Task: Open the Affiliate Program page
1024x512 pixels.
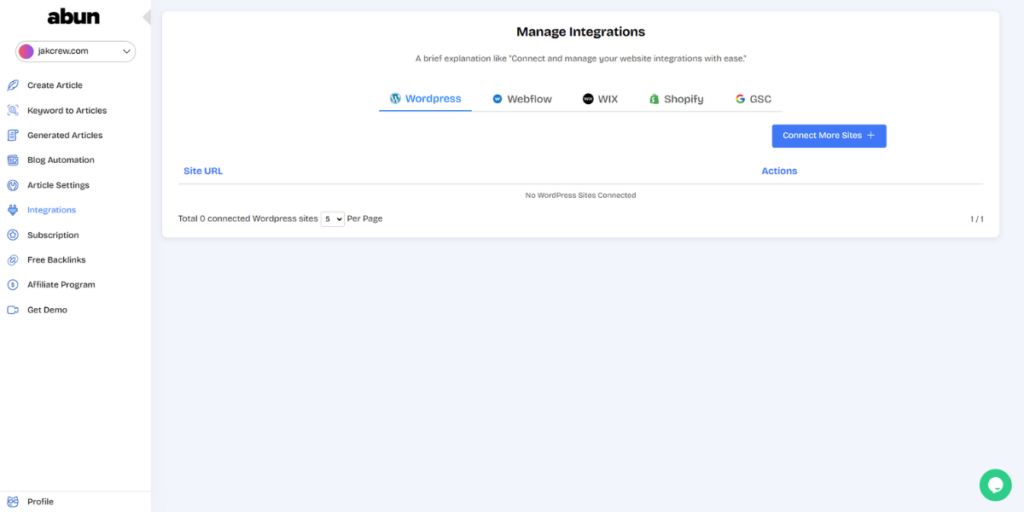Action: click(61, 285)
